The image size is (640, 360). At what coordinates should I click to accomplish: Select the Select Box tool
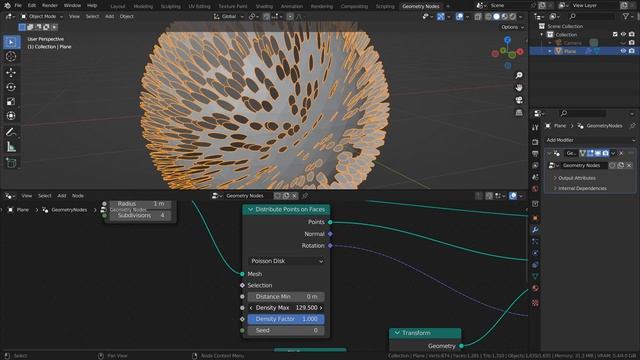[11, 42]
